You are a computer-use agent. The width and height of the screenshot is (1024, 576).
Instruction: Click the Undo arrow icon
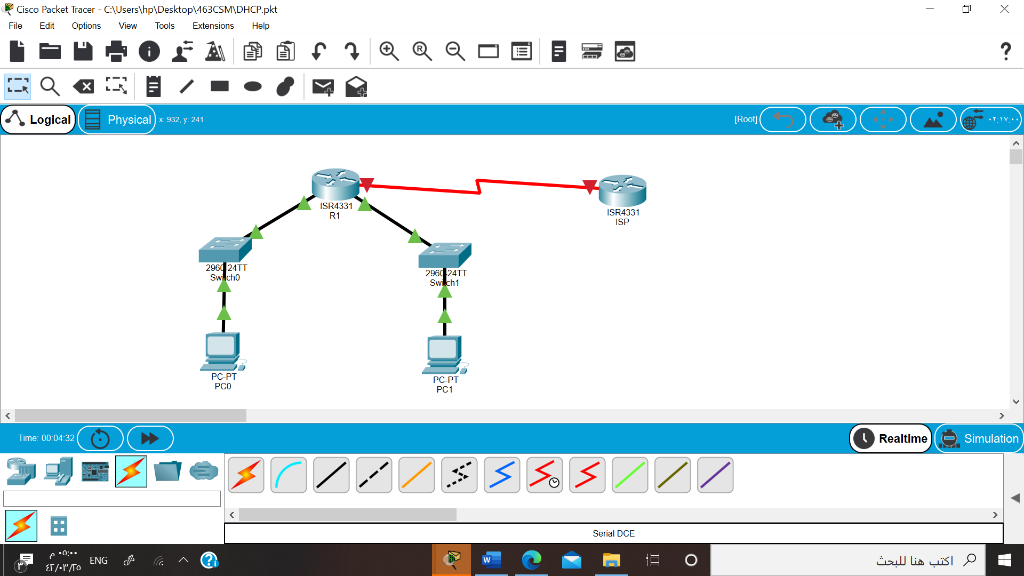[x=319, y=51]
